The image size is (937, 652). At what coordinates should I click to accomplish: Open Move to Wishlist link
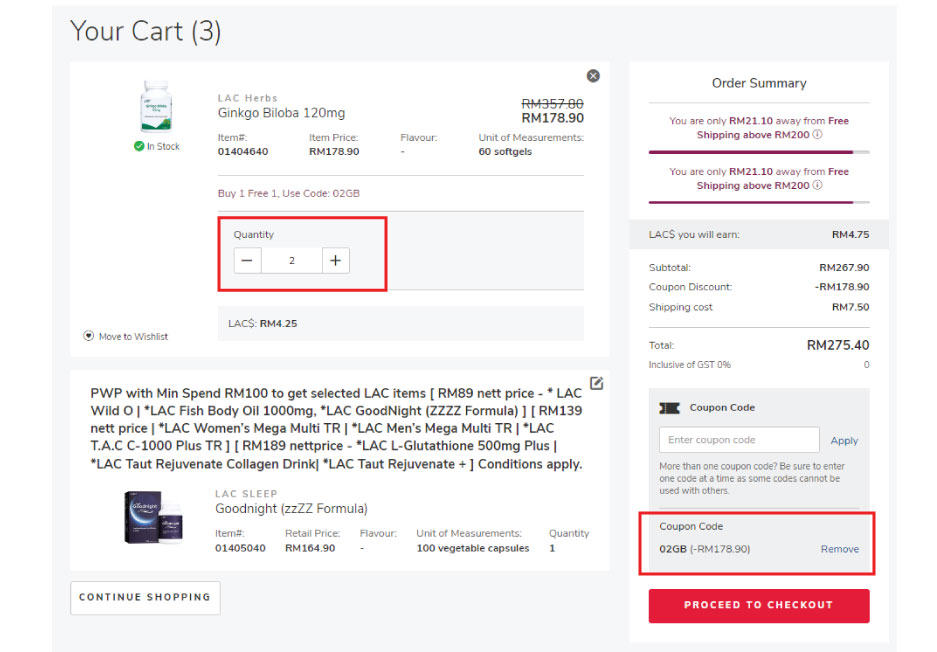[133, 336]
